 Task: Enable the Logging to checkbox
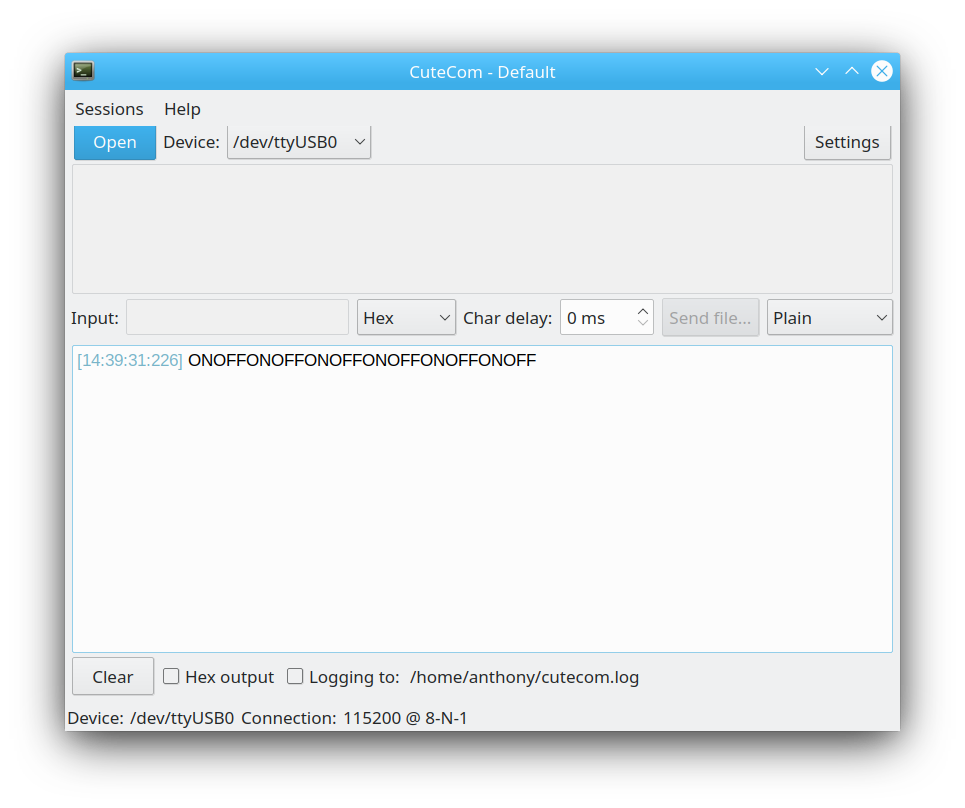point(295,677)
